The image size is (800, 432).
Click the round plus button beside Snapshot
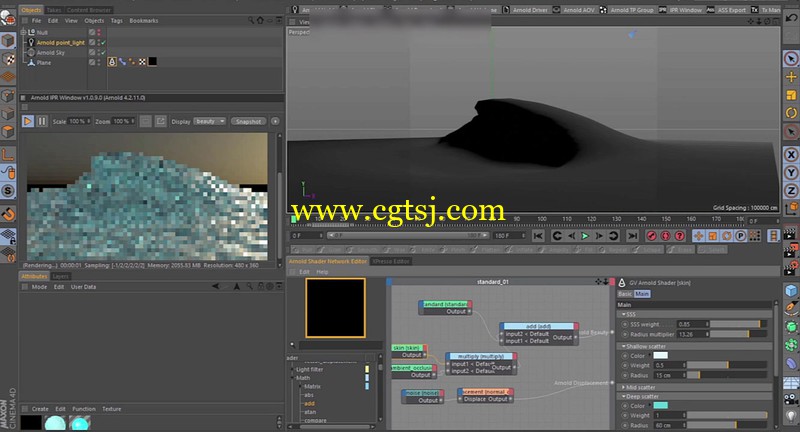point(275,121)
